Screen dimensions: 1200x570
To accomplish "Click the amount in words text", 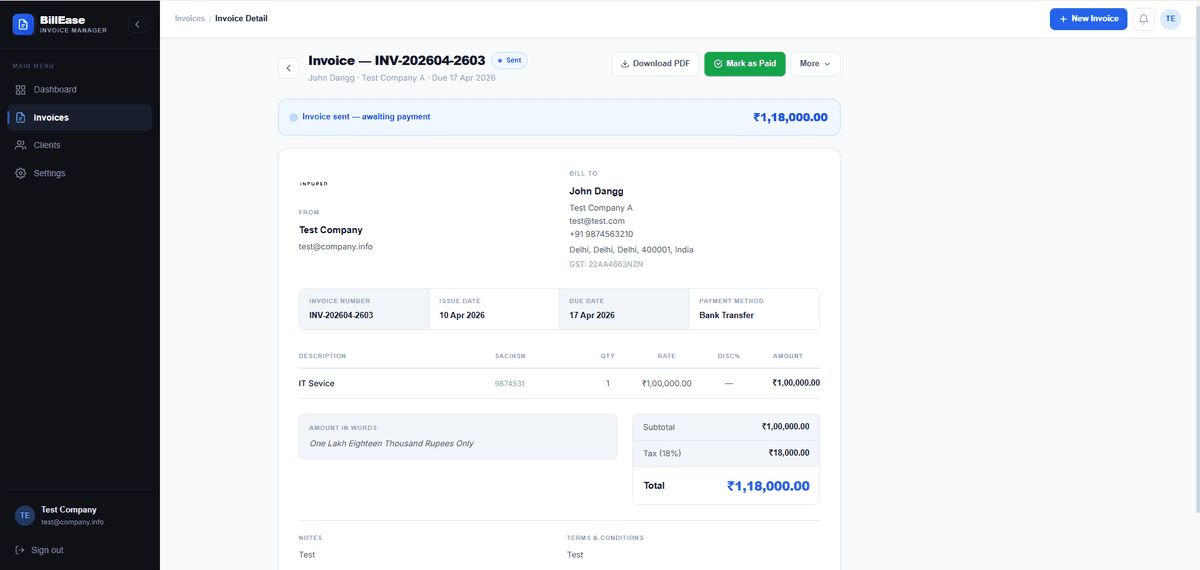I will click(x=392, y=443).
